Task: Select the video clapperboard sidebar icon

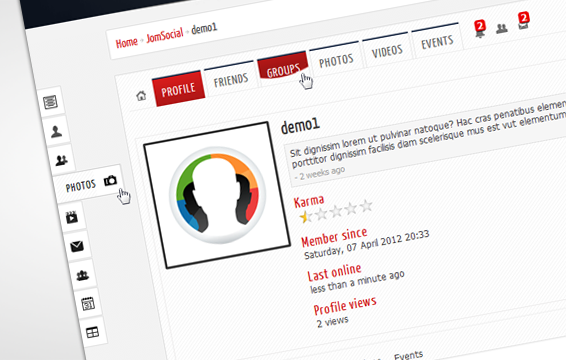Action: pos(71,217)
